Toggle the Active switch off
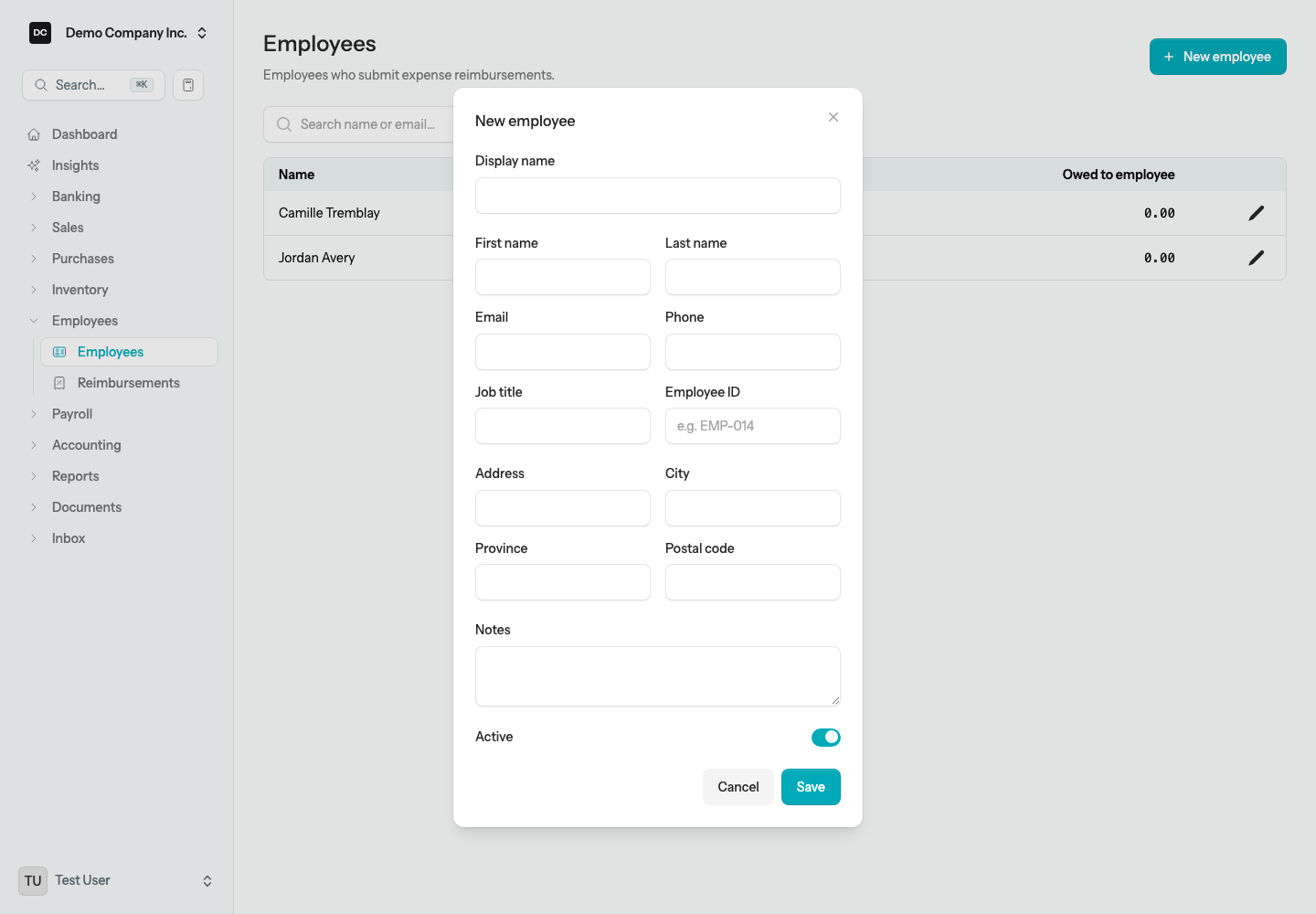The image size is (1316, 914). (x=826, y=738)
